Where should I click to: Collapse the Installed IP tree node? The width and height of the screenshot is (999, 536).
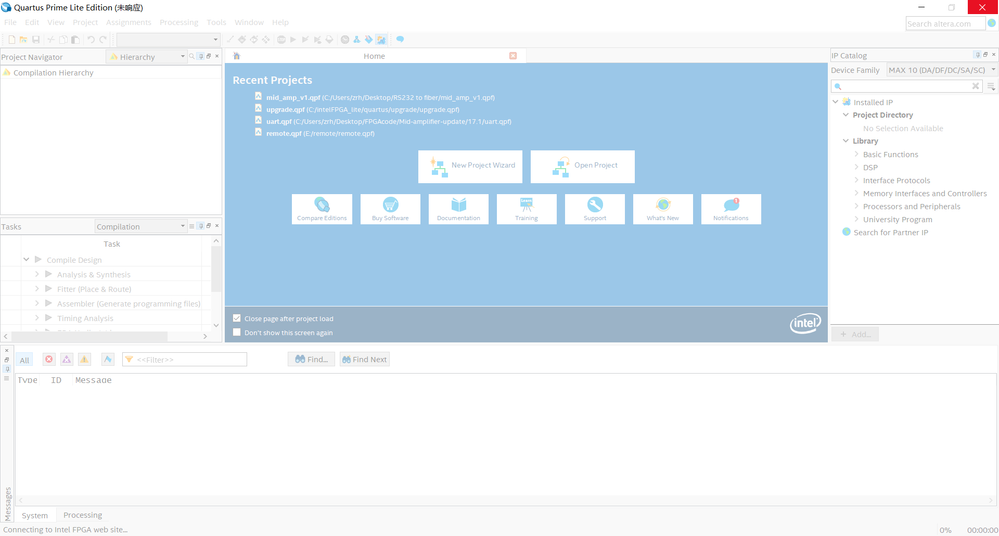coord(835,102)
